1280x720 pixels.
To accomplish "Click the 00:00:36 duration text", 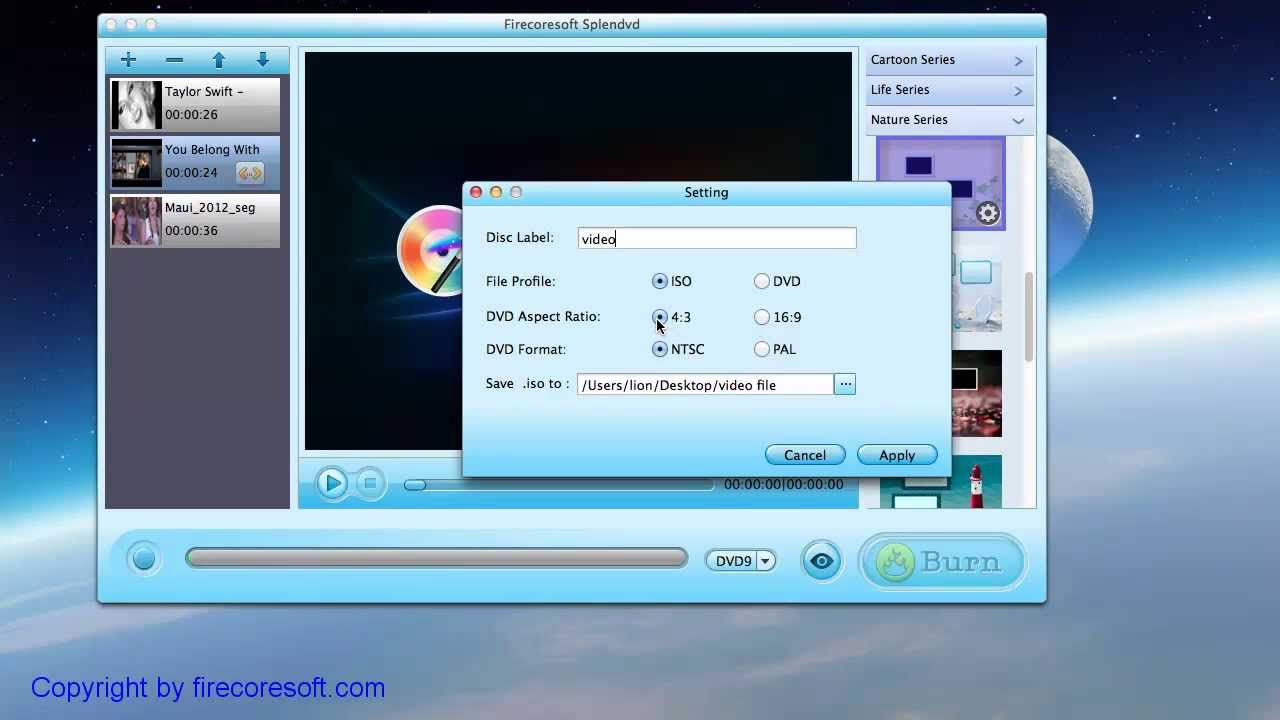I will pos(191,231).
